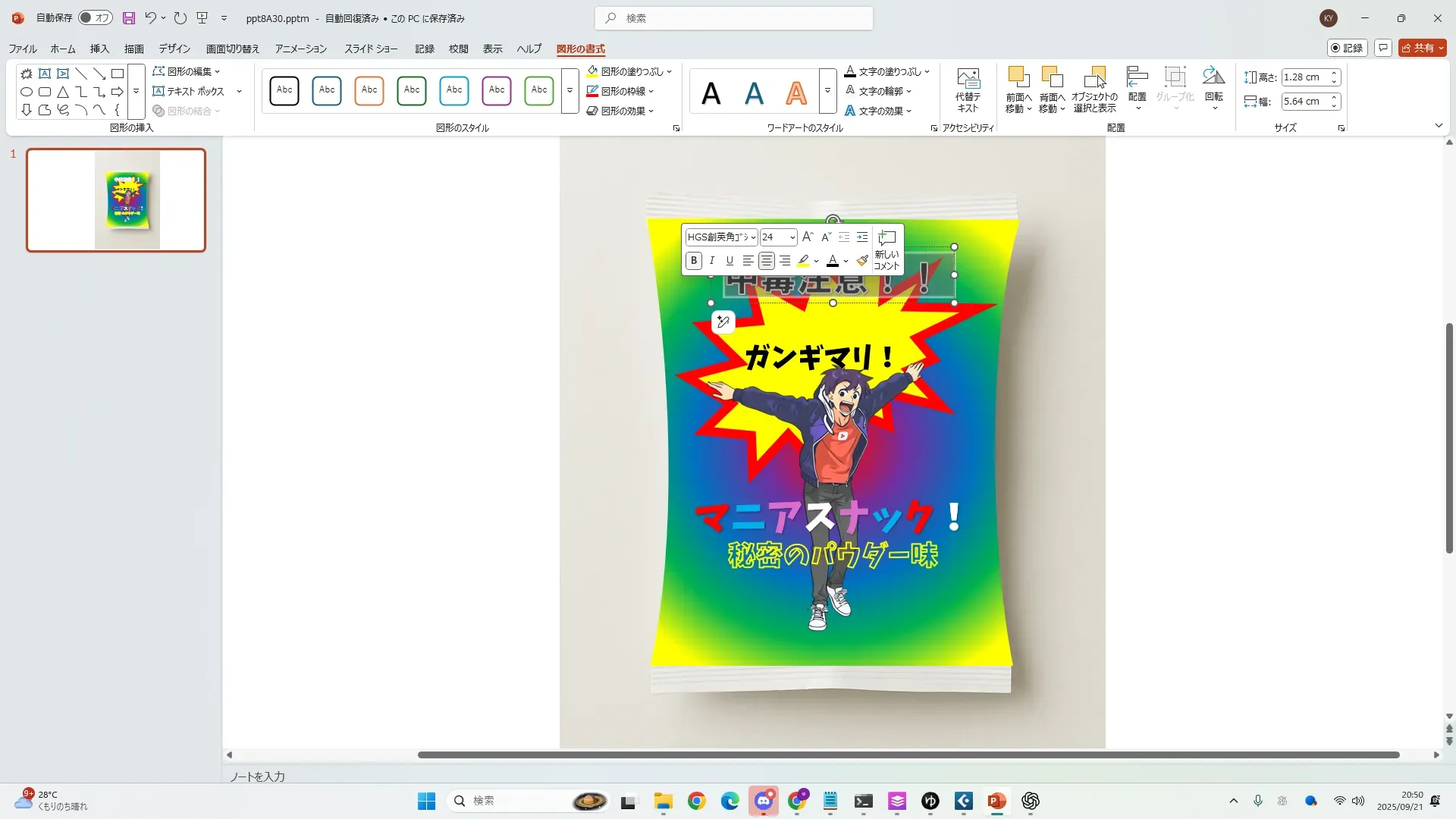Open the selection pane icon
The height and width of the screenshot is (819, 1456).
tap(1094, 79)
